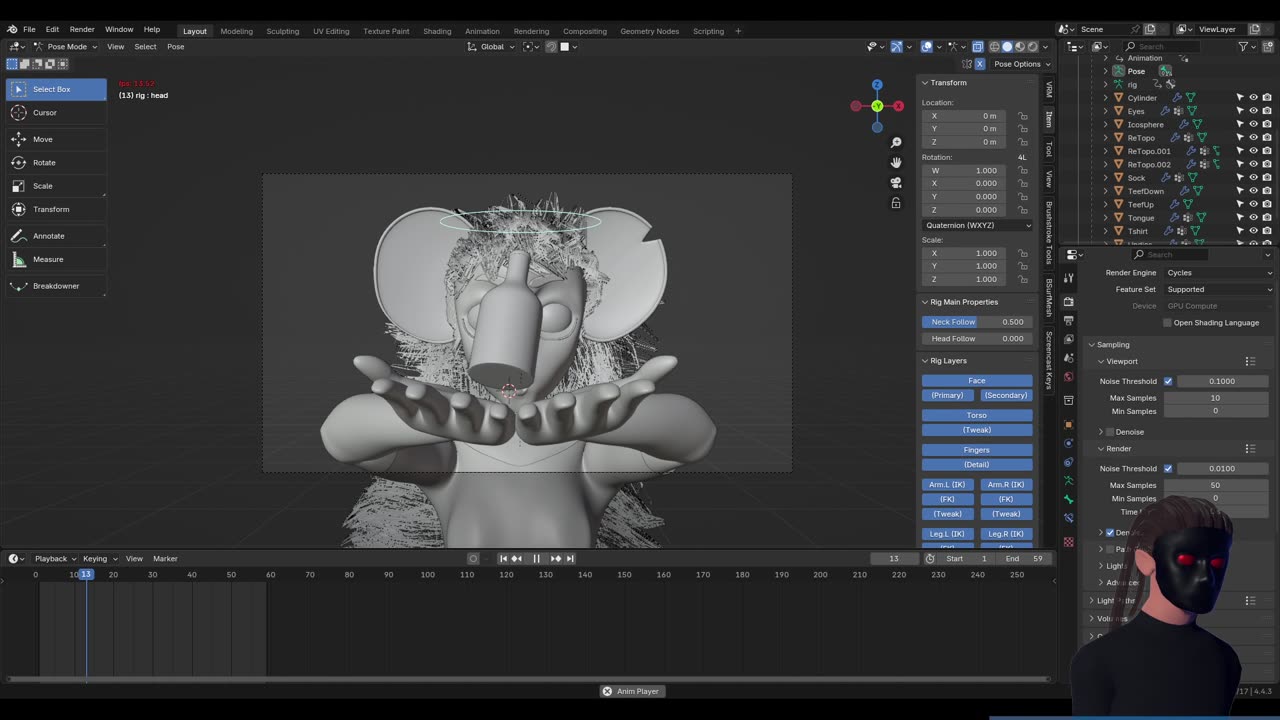The width and height of the screenshot is (1280, 720).
Task: Click the pan hand icon in the viewport
Action: (896, 162)
